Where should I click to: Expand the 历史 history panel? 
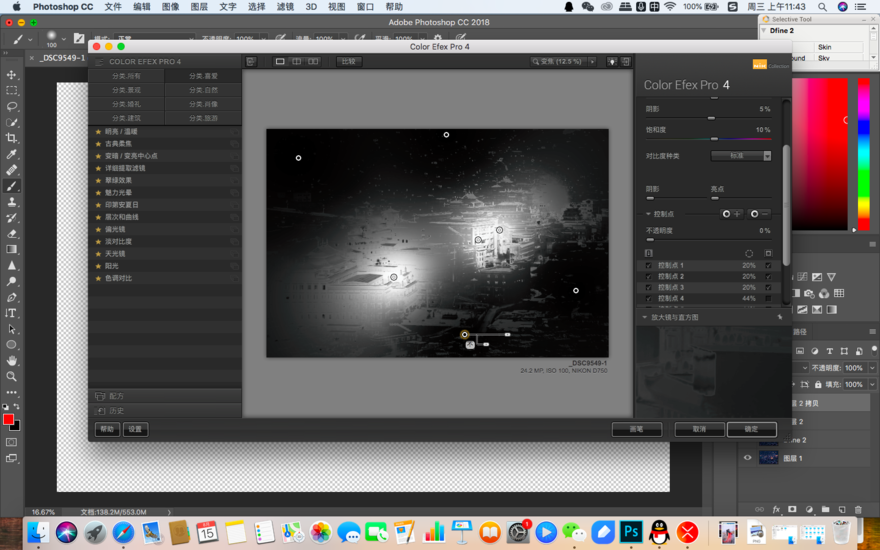click(x=165, y=411)
